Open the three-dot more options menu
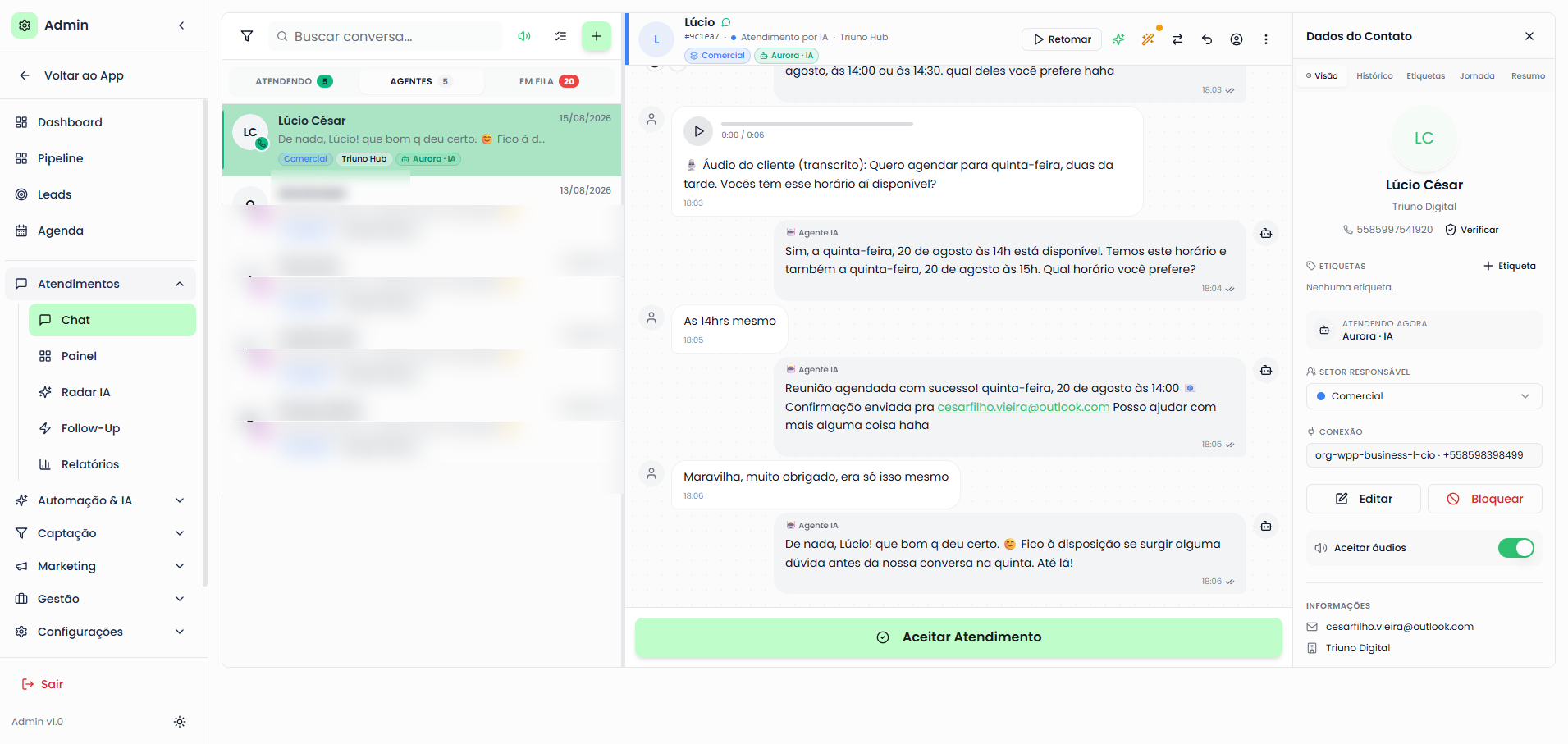Viewport: 1568px width, 744px height. tap(1266, 39)
